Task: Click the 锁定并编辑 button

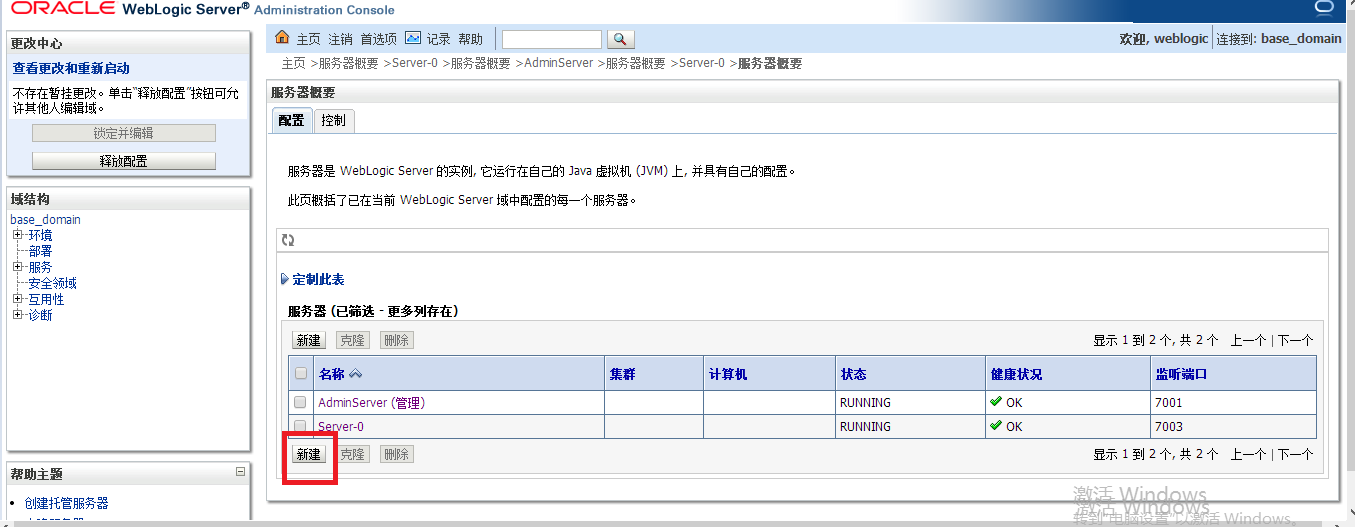Action: [x=124, y=133]
